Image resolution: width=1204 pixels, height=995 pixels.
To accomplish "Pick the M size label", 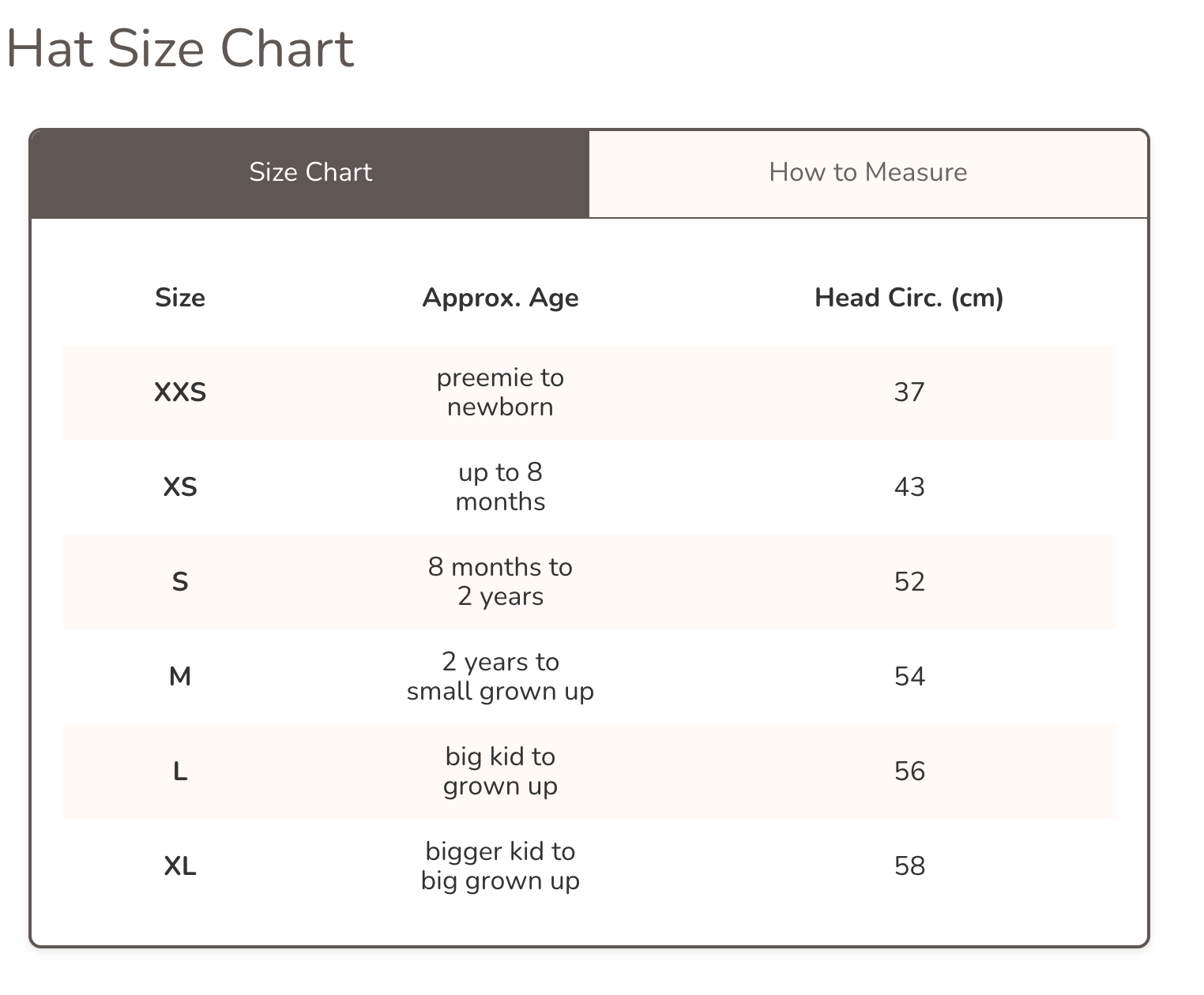I will point(180,677).
